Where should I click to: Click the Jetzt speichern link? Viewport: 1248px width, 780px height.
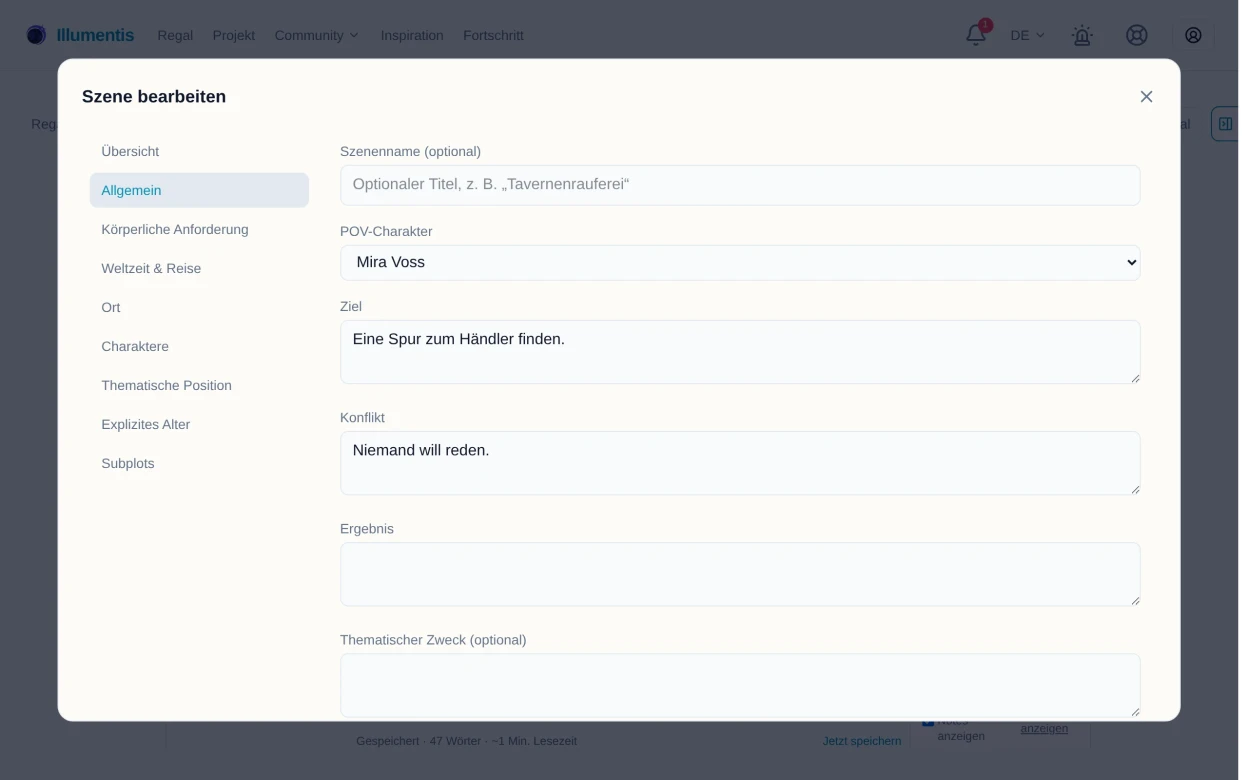(x=862, y=741)
